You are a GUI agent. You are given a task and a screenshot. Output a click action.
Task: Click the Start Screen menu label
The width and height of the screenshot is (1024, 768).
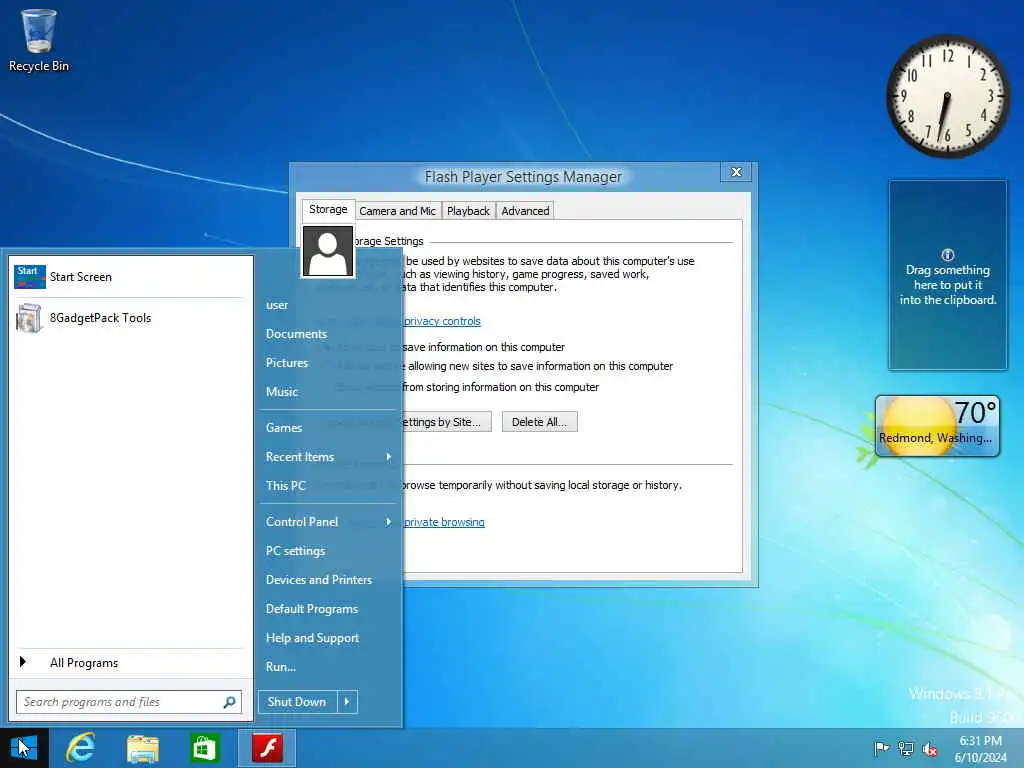[x=81, y=277]
